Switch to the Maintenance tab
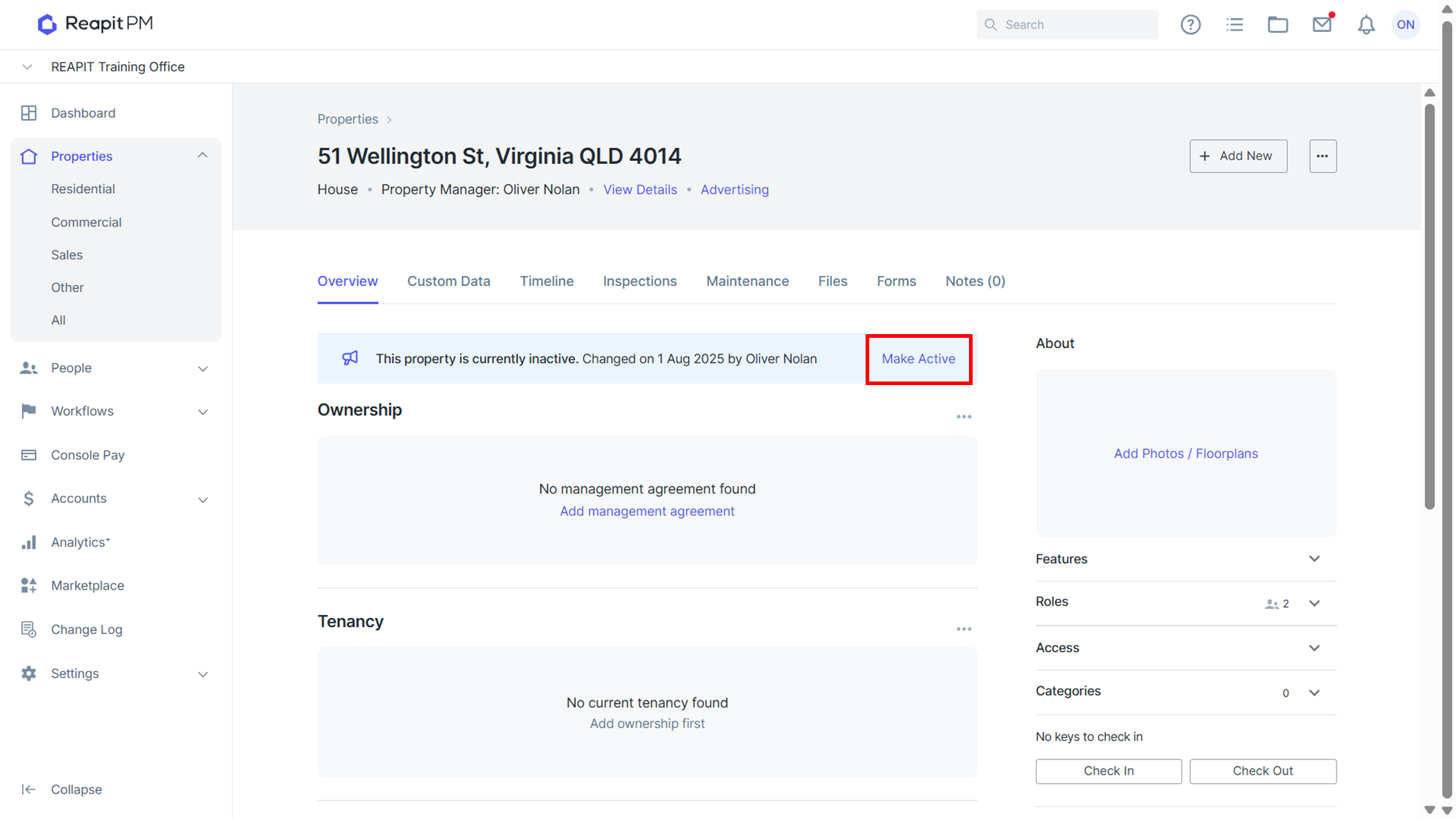The height and width of the screenshot is (819, 1456). [748, 281]
